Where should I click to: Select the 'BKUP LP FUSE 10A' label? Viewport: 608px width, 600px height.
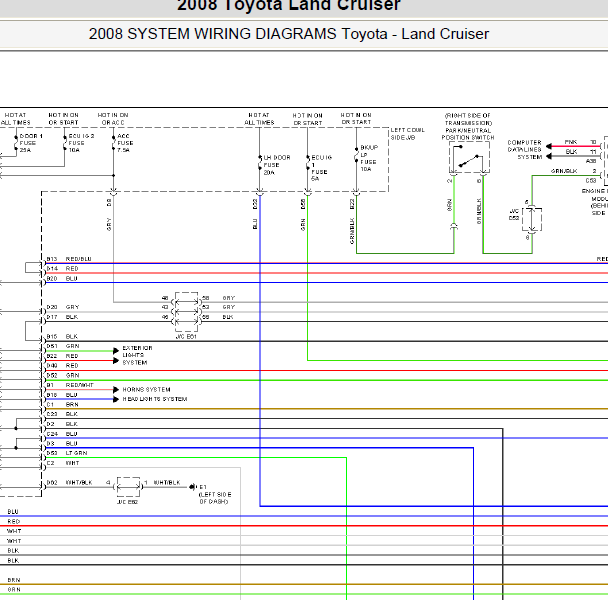[369, 158]
